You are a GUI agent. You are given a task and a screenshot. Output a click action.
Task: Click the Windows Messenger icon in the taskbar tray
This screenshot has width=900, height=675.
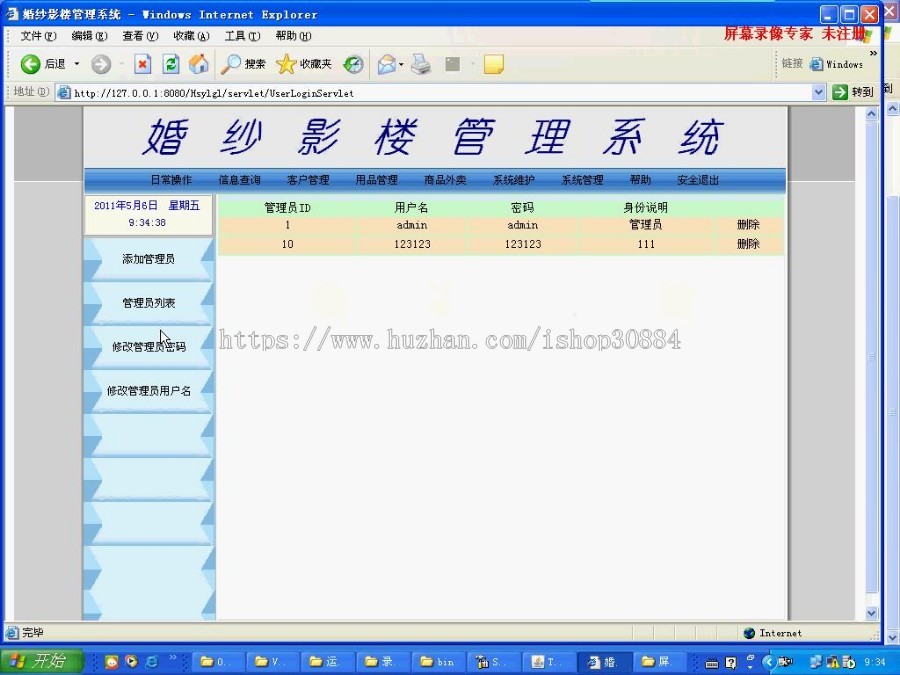pos(816,661)
